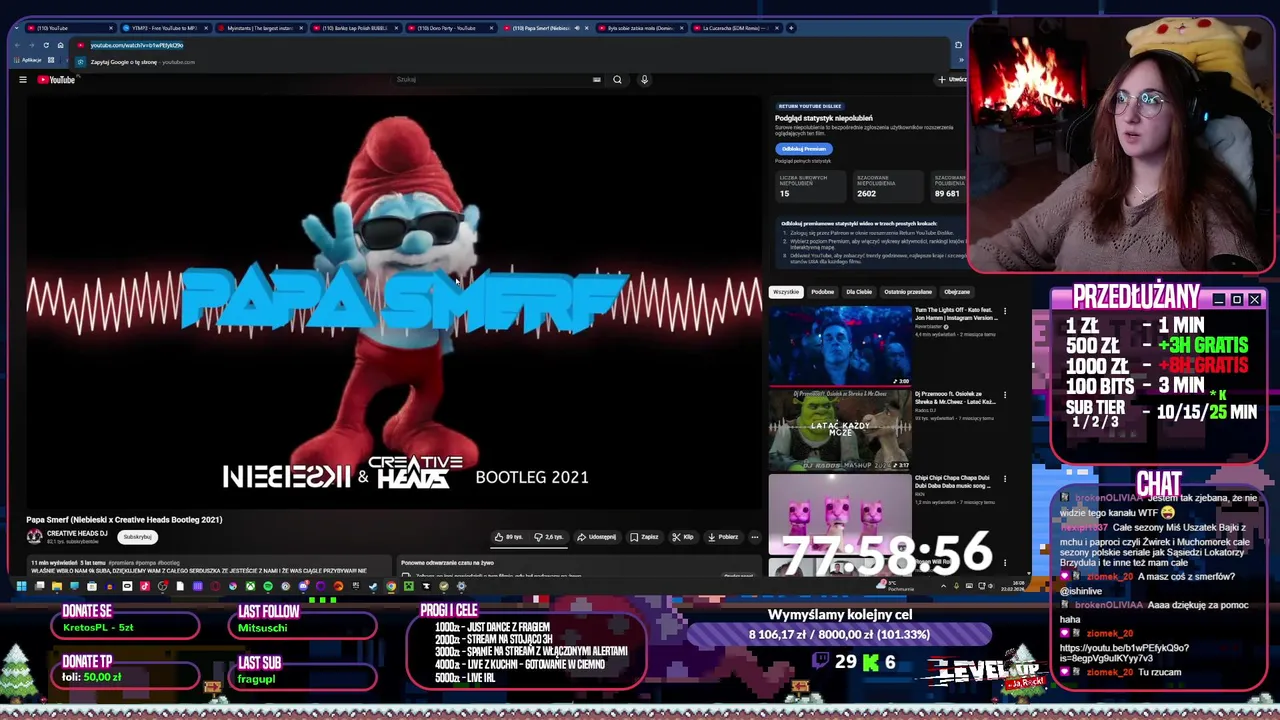Click the Utwórz create button
The image size is (1280, 720).
[952, 80]
